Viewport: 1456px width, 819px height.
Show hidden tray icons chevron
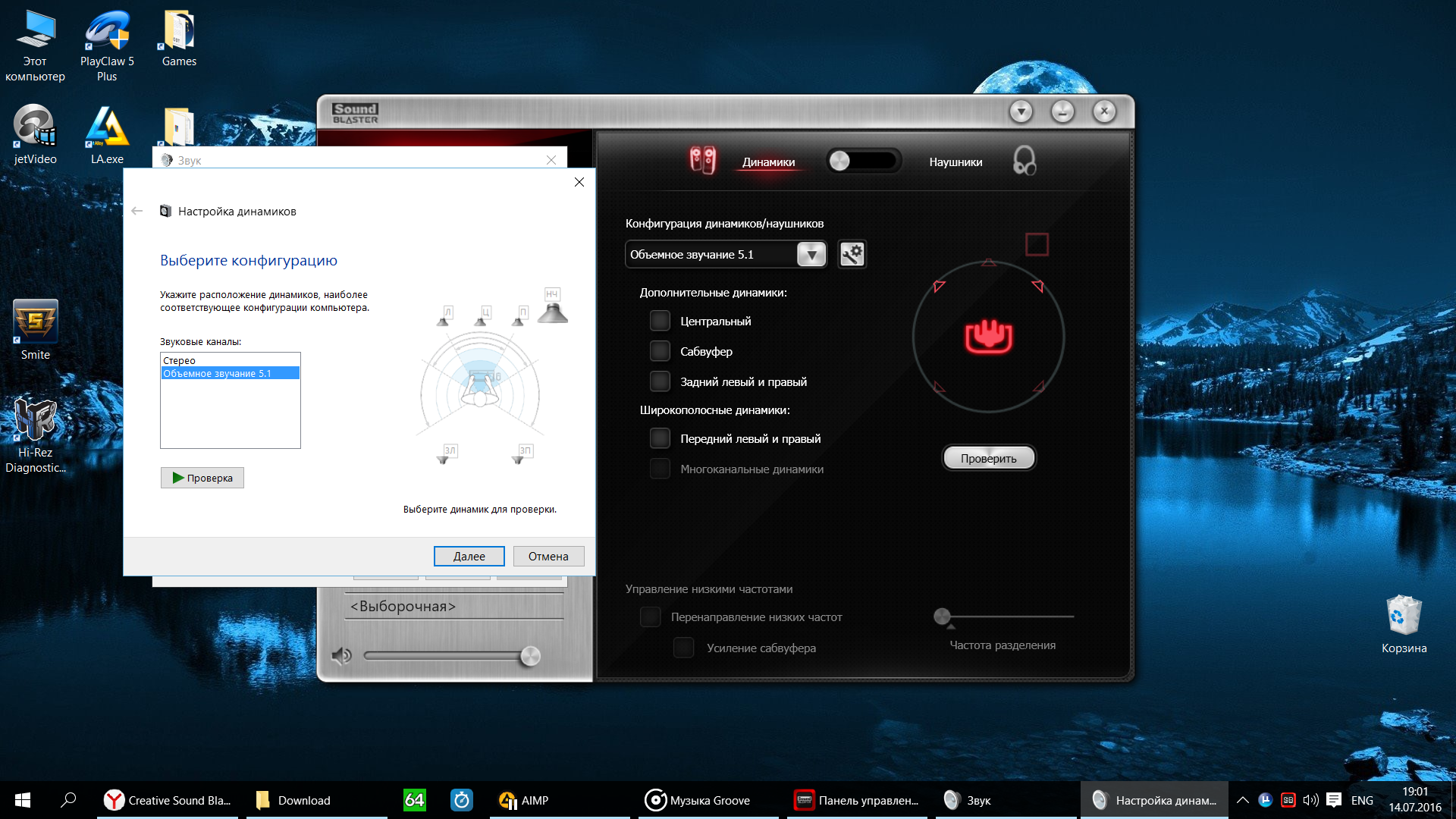pos(1242,800)
